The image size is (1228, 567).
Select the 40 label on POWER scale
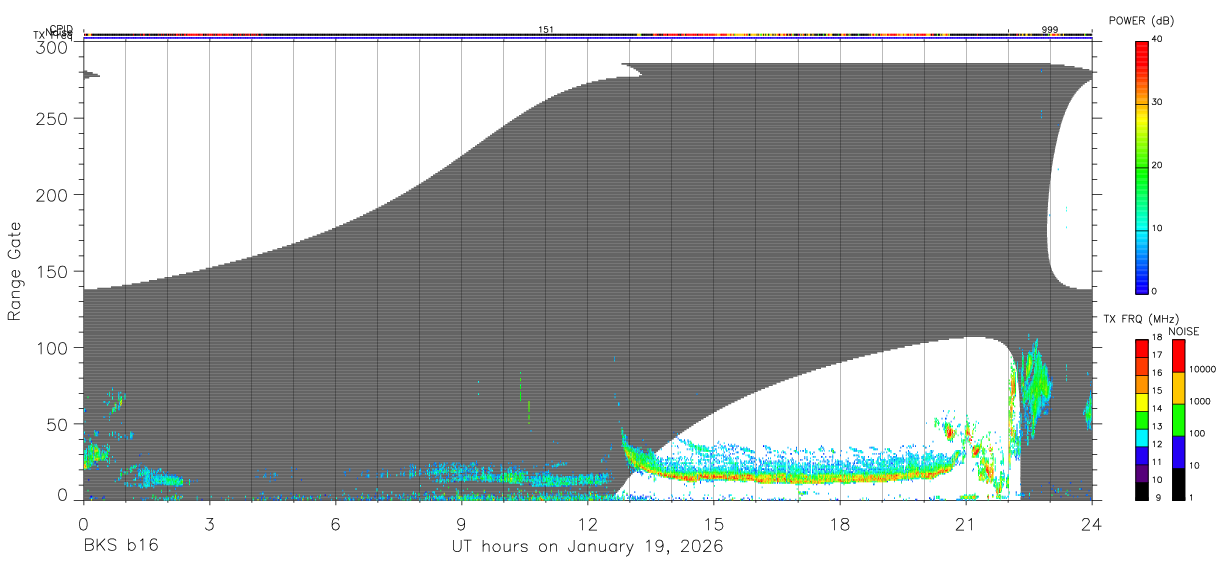point(1157,39)
